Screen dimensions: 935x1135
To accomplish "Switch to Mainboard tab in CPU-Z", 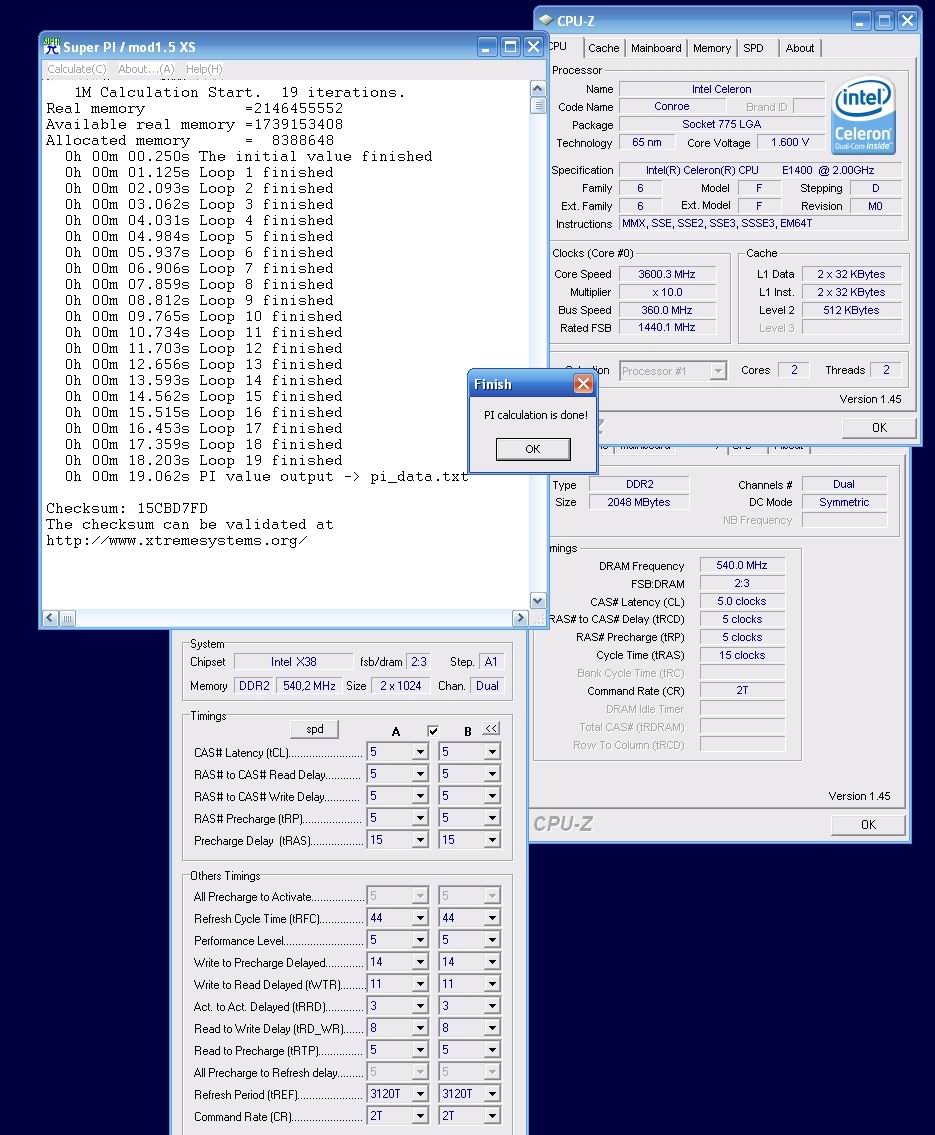I will (x=656, y=48).
